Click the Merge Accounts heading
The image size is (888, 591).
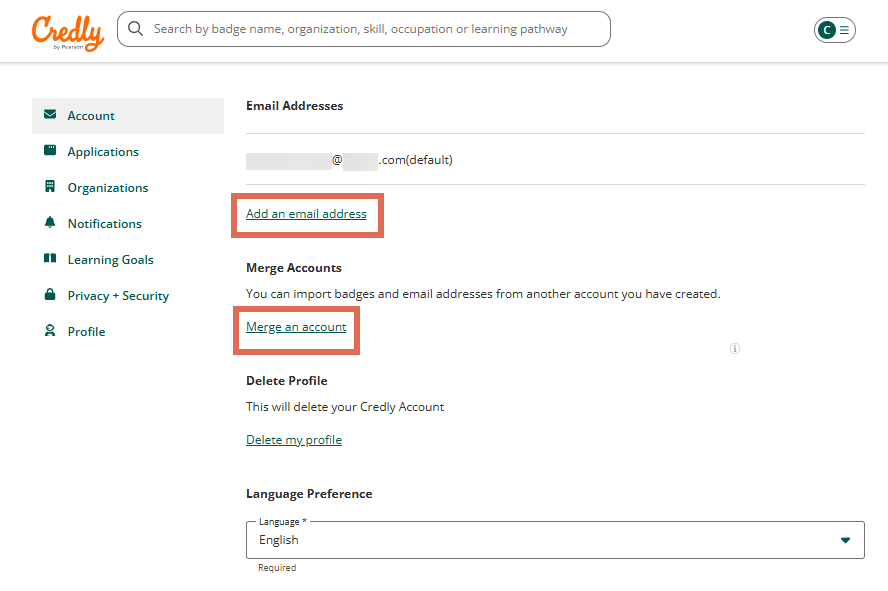point(294,268)
